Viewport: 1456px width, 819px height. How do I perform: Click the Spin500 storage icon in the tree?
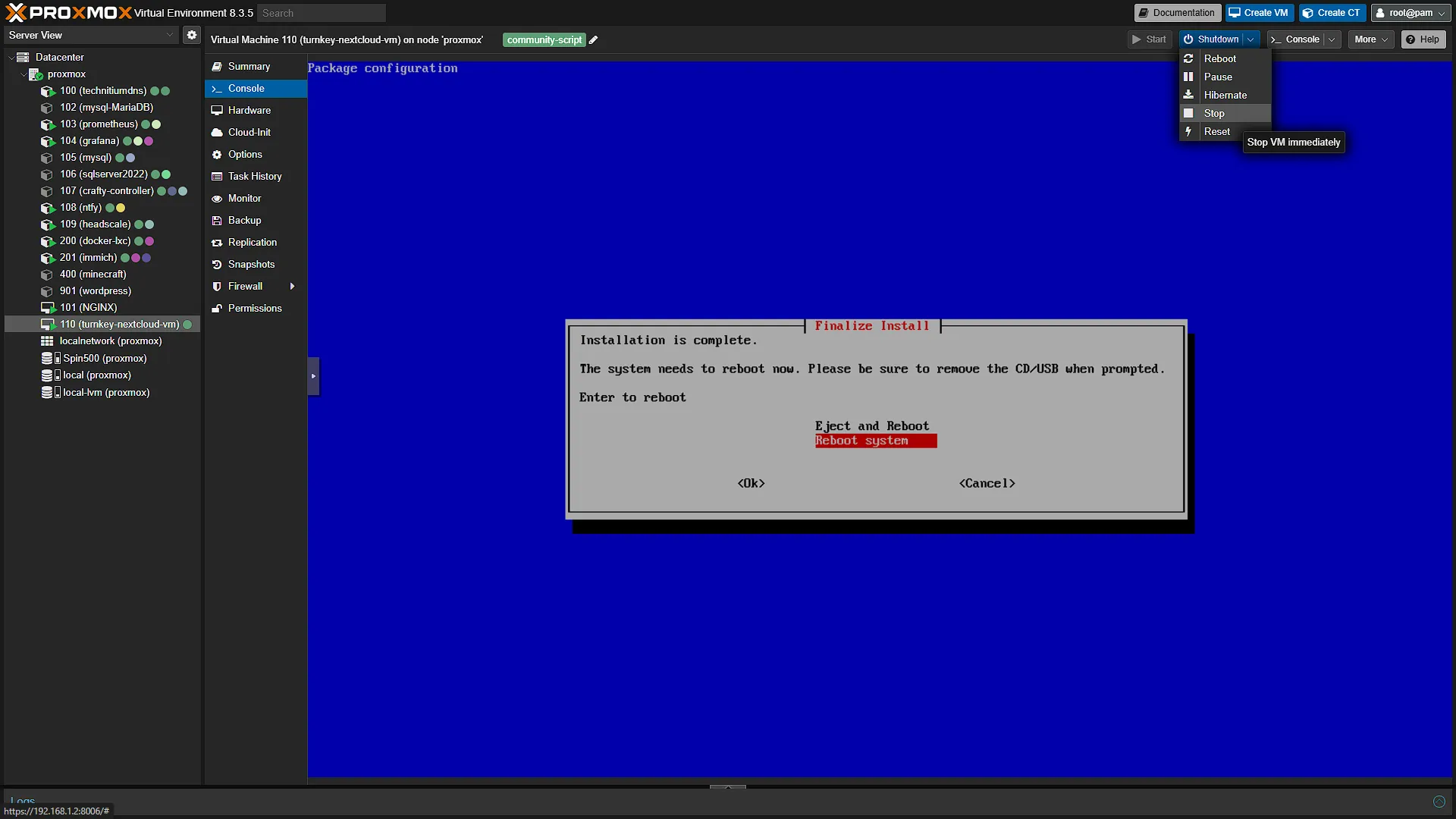tap(51, 358)
